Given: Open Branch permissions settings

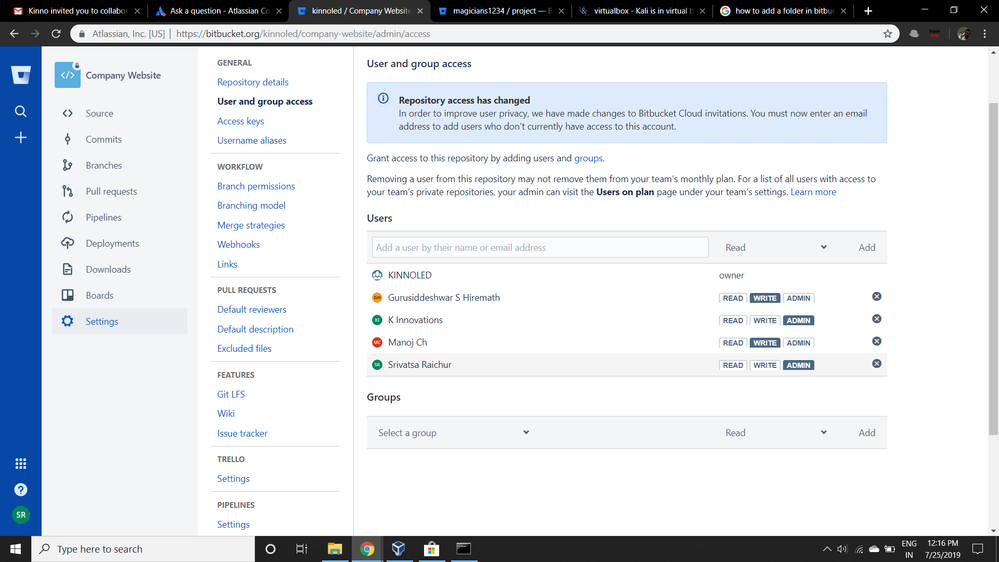Looking at the screenshot, I should point(256,186).
